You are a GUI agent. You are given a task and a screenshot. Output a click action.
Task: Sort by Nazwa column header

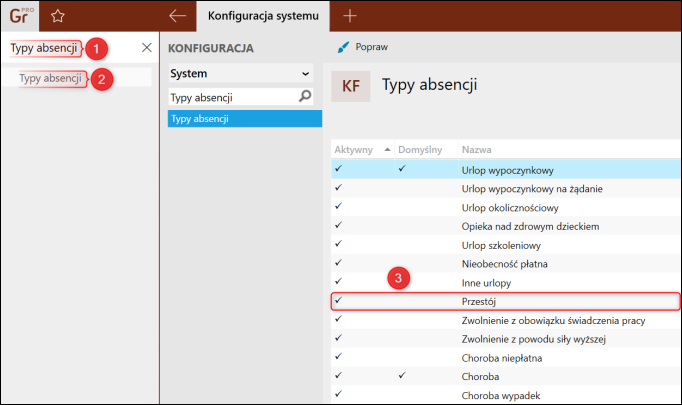tap(477, 150)
